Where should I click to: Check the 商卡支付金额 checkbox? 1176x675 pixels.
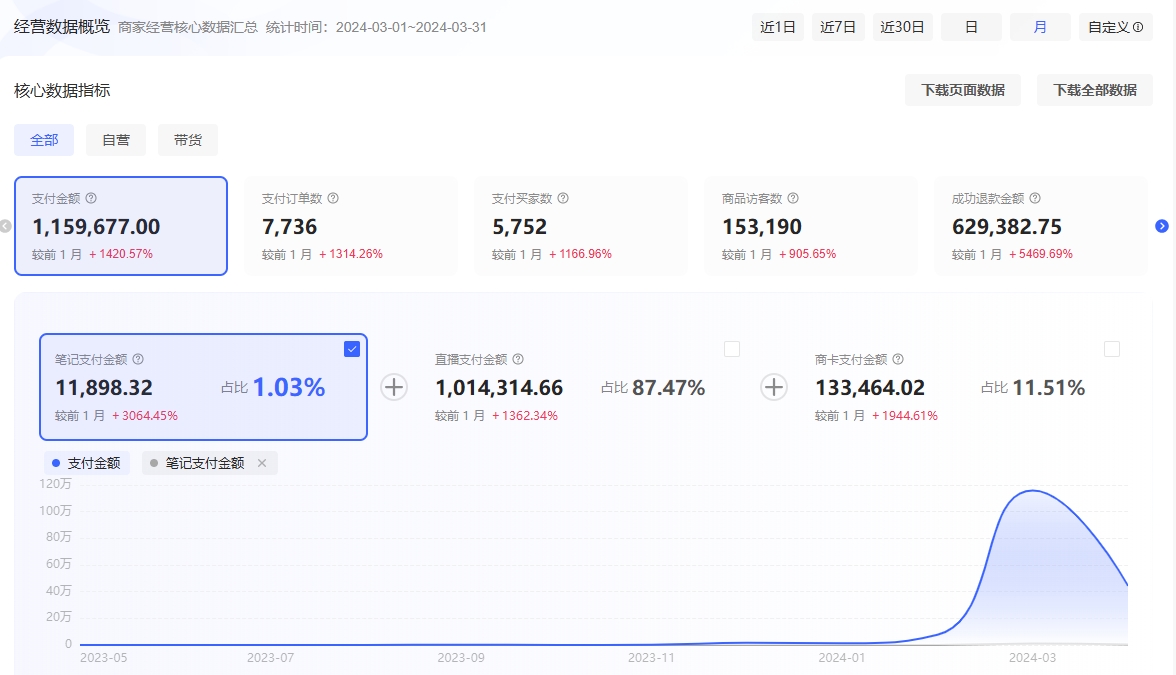(1112, 349)
